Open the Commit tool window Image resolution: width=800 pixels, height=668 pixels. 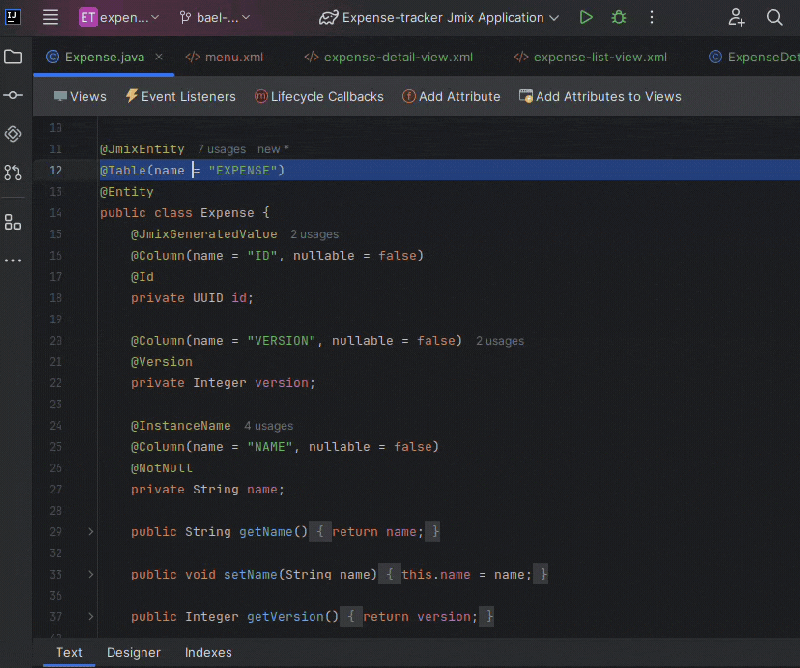coord(13,96)
